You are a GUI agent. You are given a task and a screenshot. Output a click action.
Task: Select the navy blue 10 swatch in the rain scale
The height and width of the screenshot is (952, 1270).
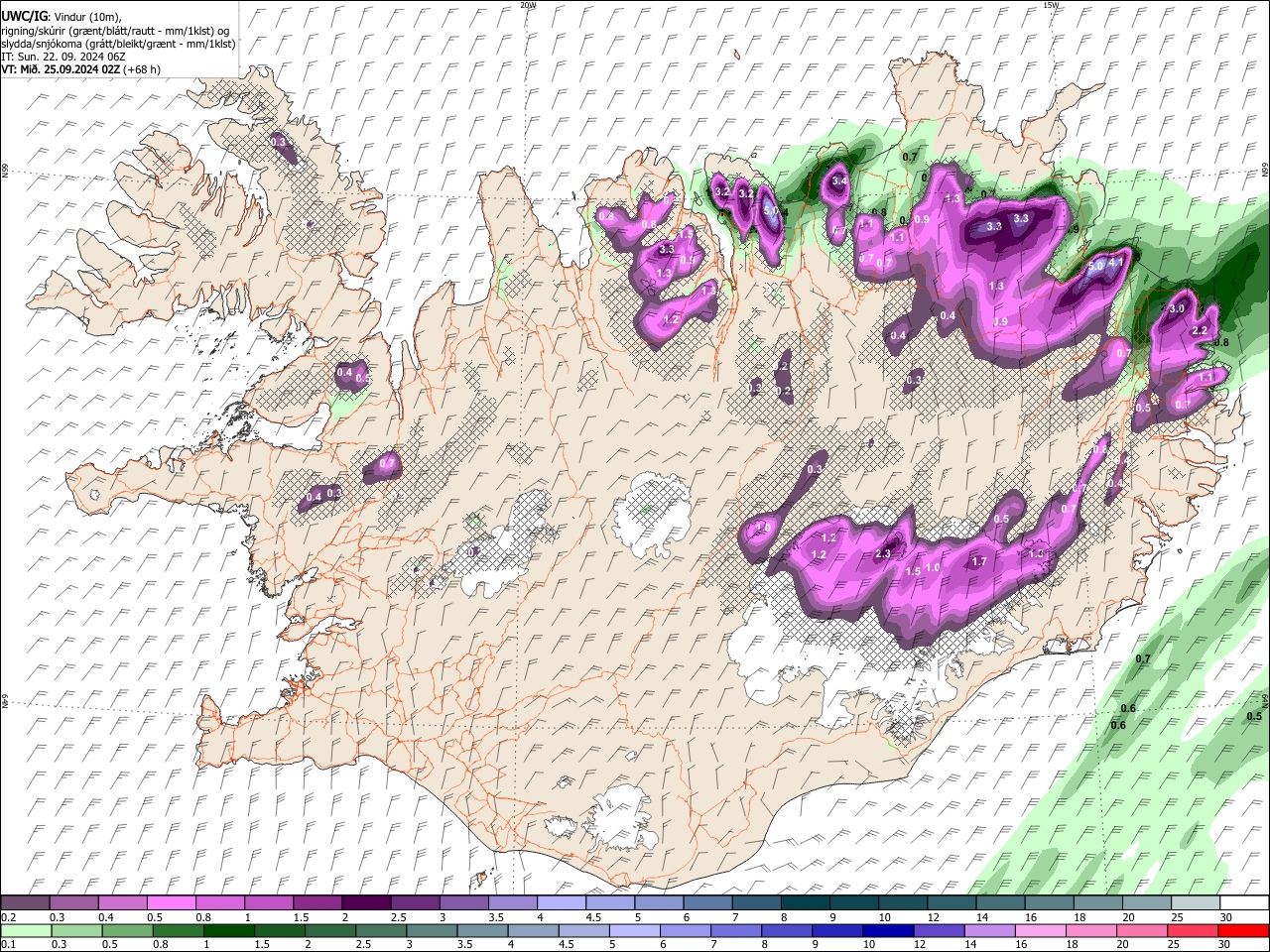(888, 930)
